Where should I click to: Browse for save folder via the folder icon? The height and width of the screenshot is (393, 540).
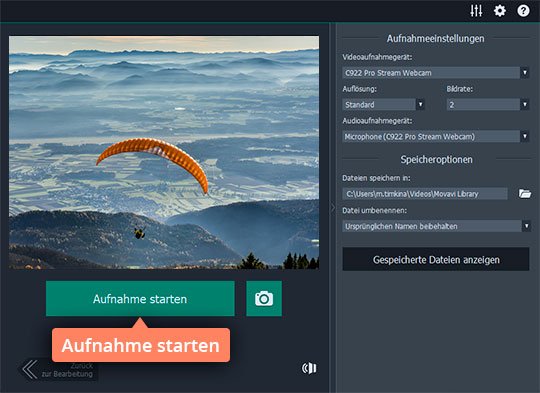click(525, 194)
